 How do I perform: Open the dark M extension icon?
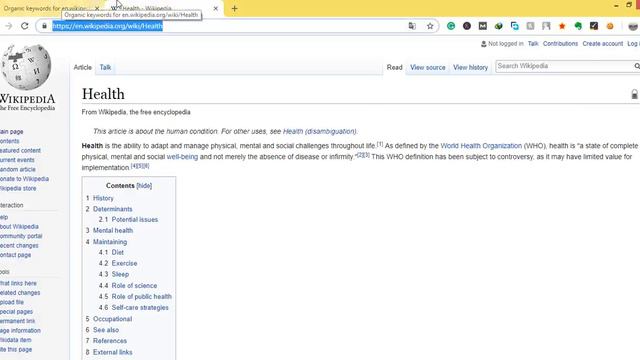482,26
